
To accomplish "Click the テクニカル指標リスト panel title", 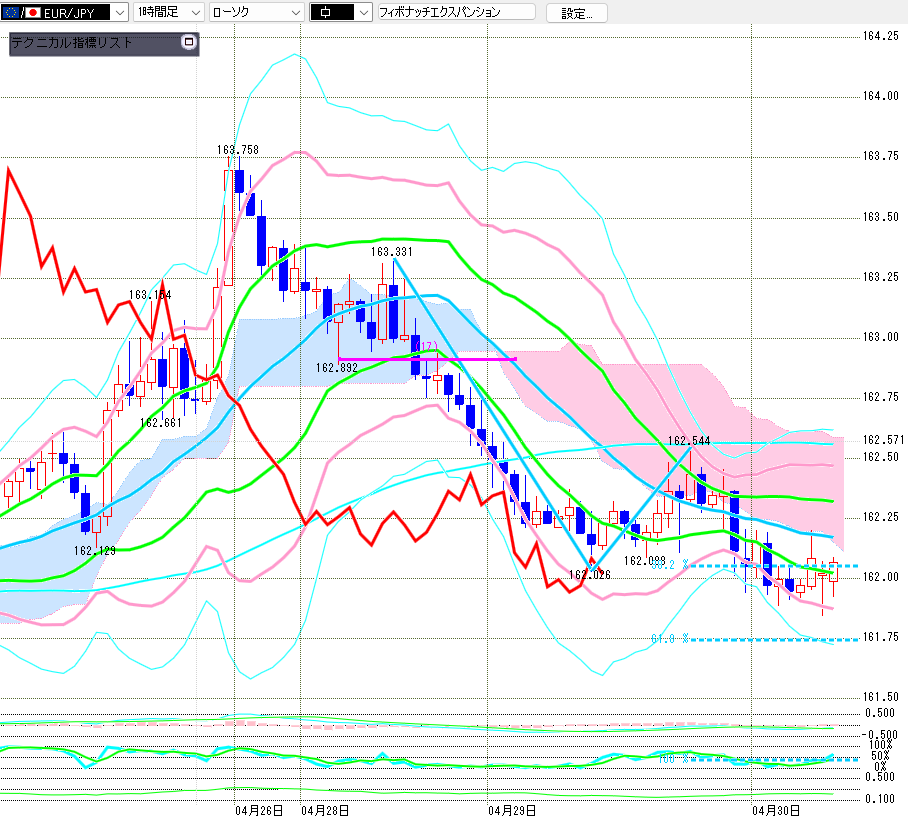I will pos(72,43).
